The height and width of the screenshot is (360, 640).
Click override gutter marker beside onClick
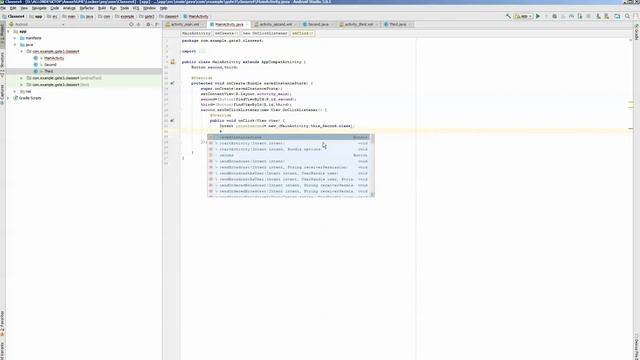pos(172,120)
